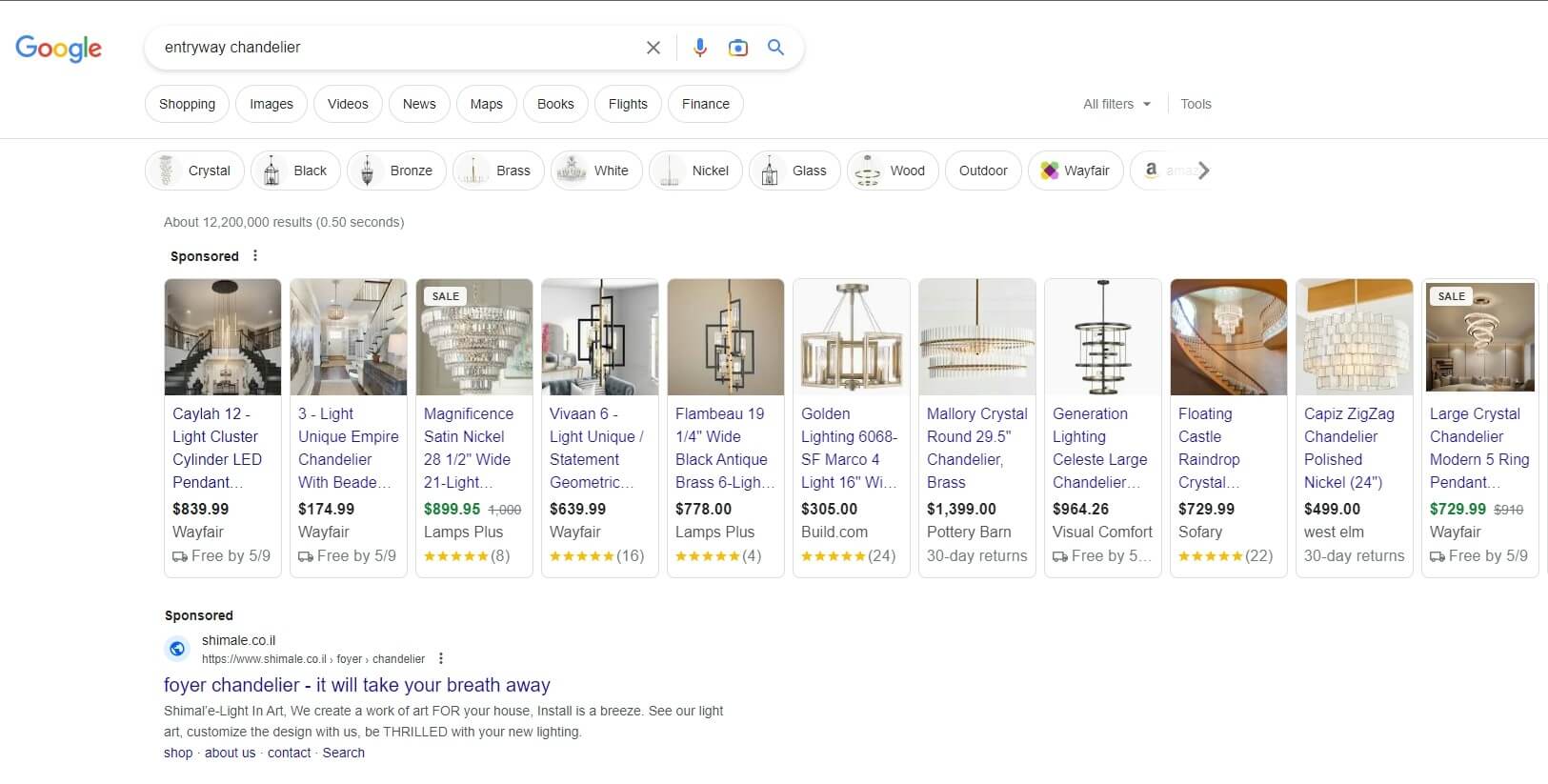Open 3-Light Unique Empire Chandelier image
1548x784 pixels.
[349, 337]
